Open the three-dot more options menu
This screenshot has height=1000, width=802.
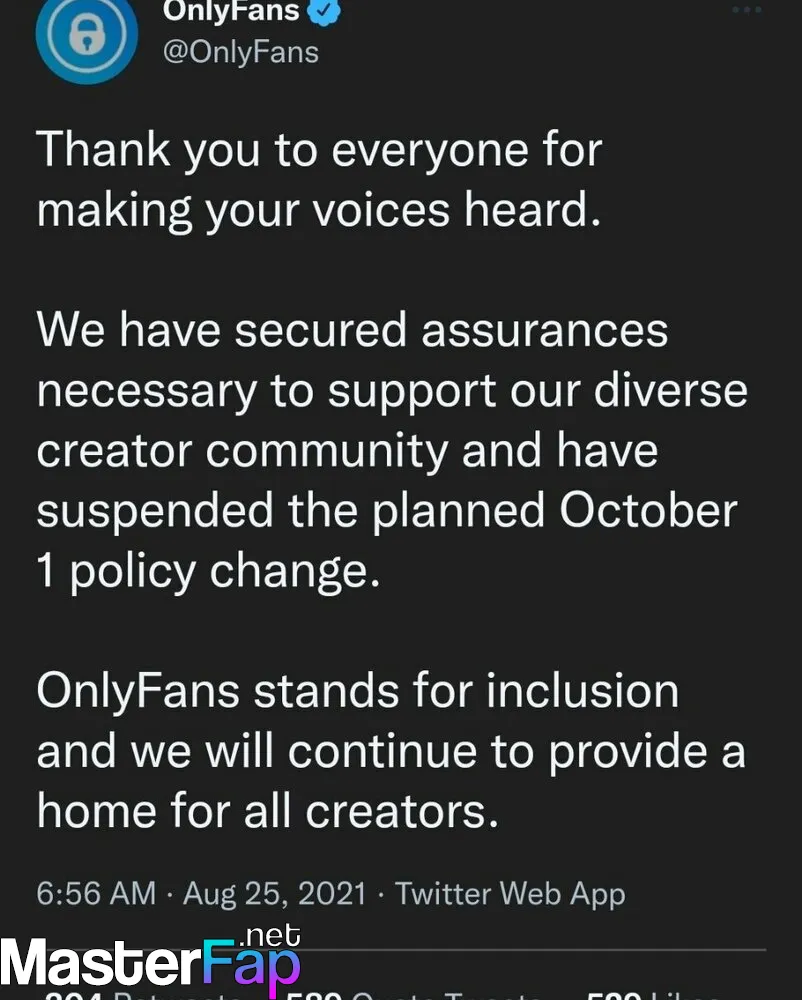point(747,10)
